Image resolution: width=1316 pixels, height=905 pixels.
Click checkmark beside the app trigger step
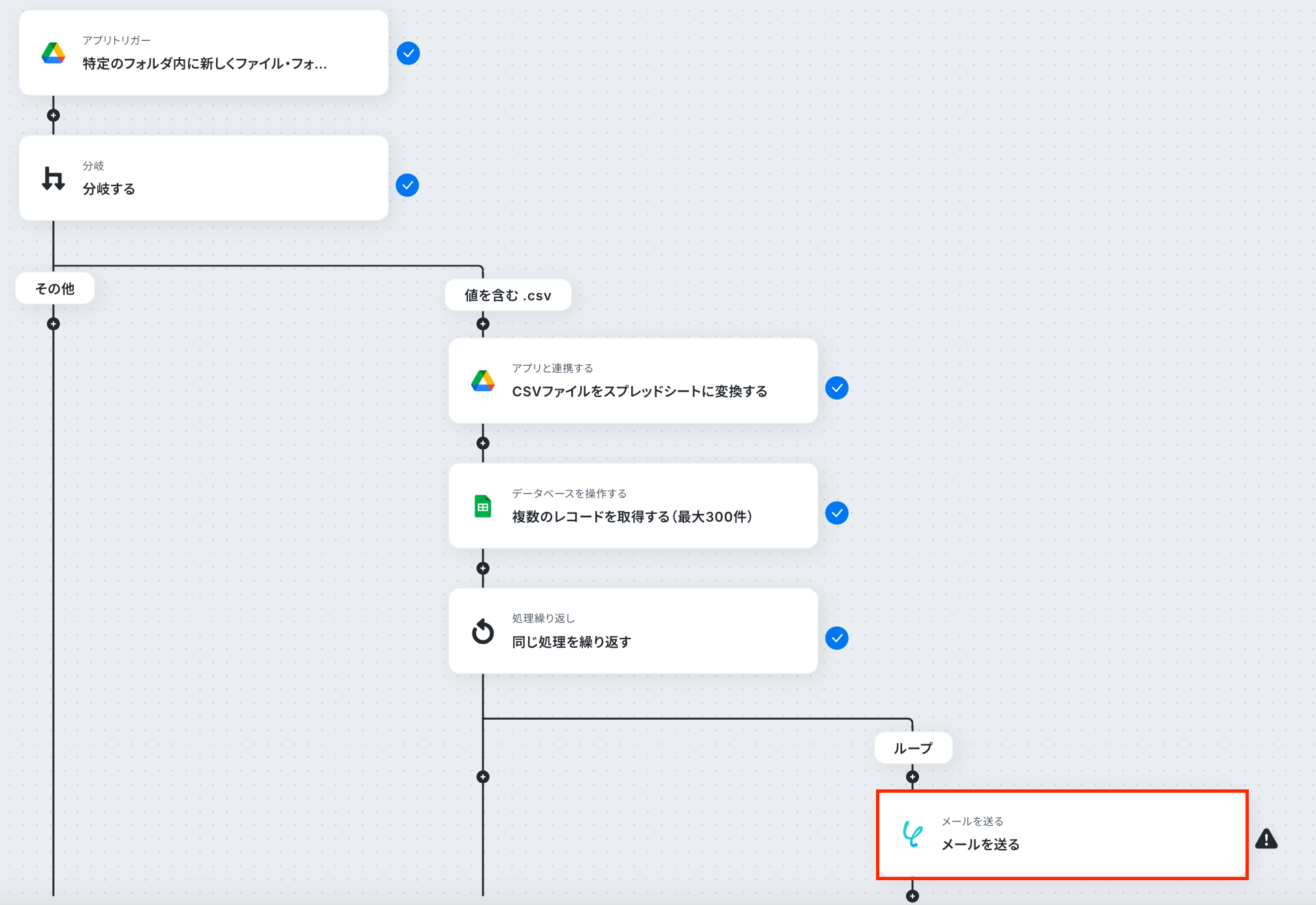tap(409, 53)
